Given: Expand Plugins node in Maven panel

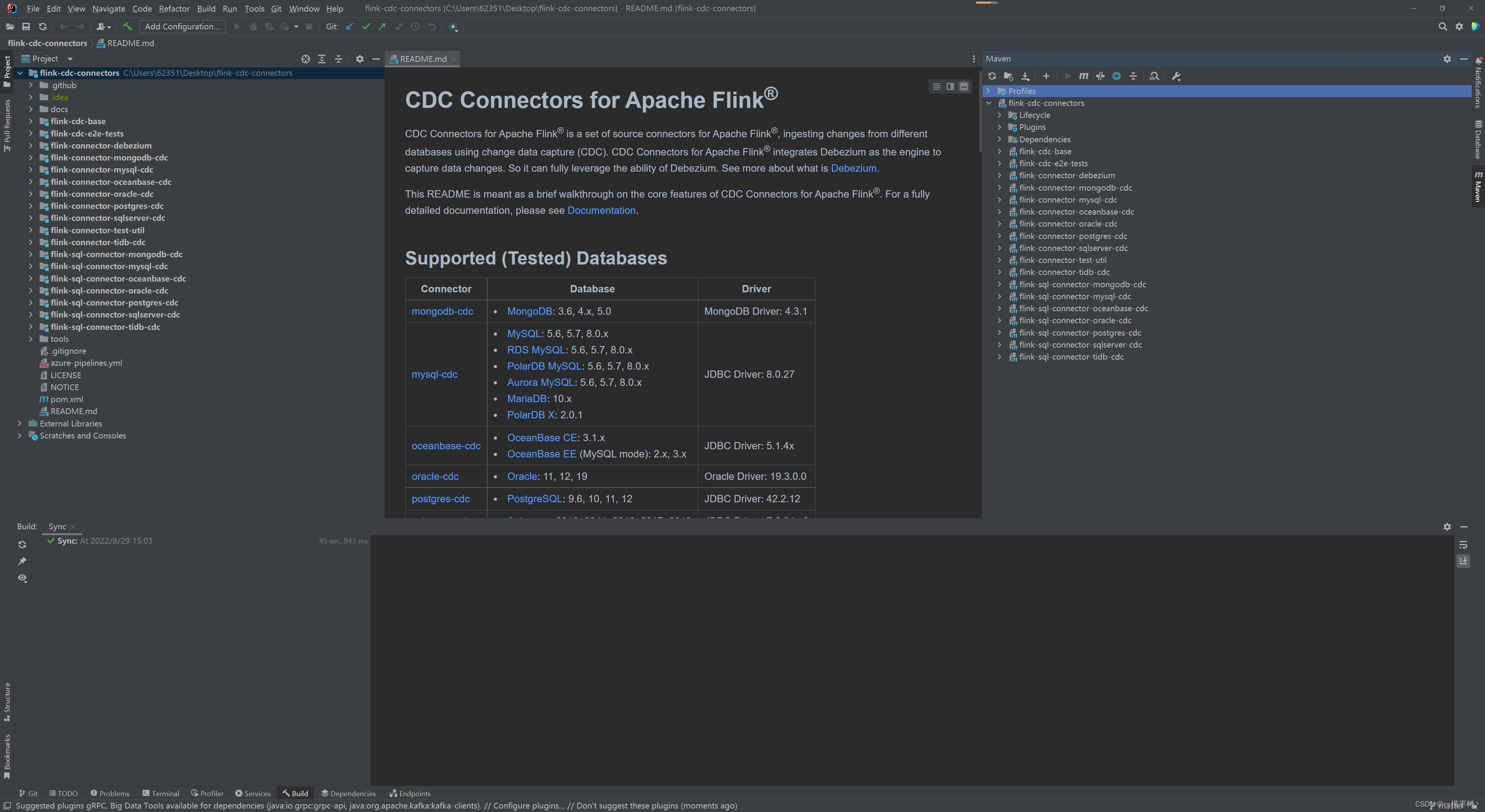Looking at the screenshot, I should pos(1000,127).
